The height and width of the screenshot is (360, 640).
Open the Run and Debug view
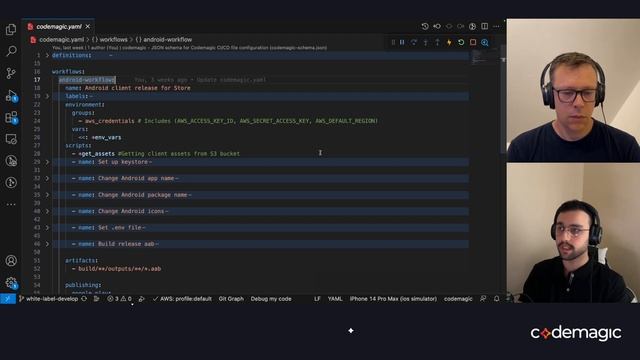tap(11, 96)
